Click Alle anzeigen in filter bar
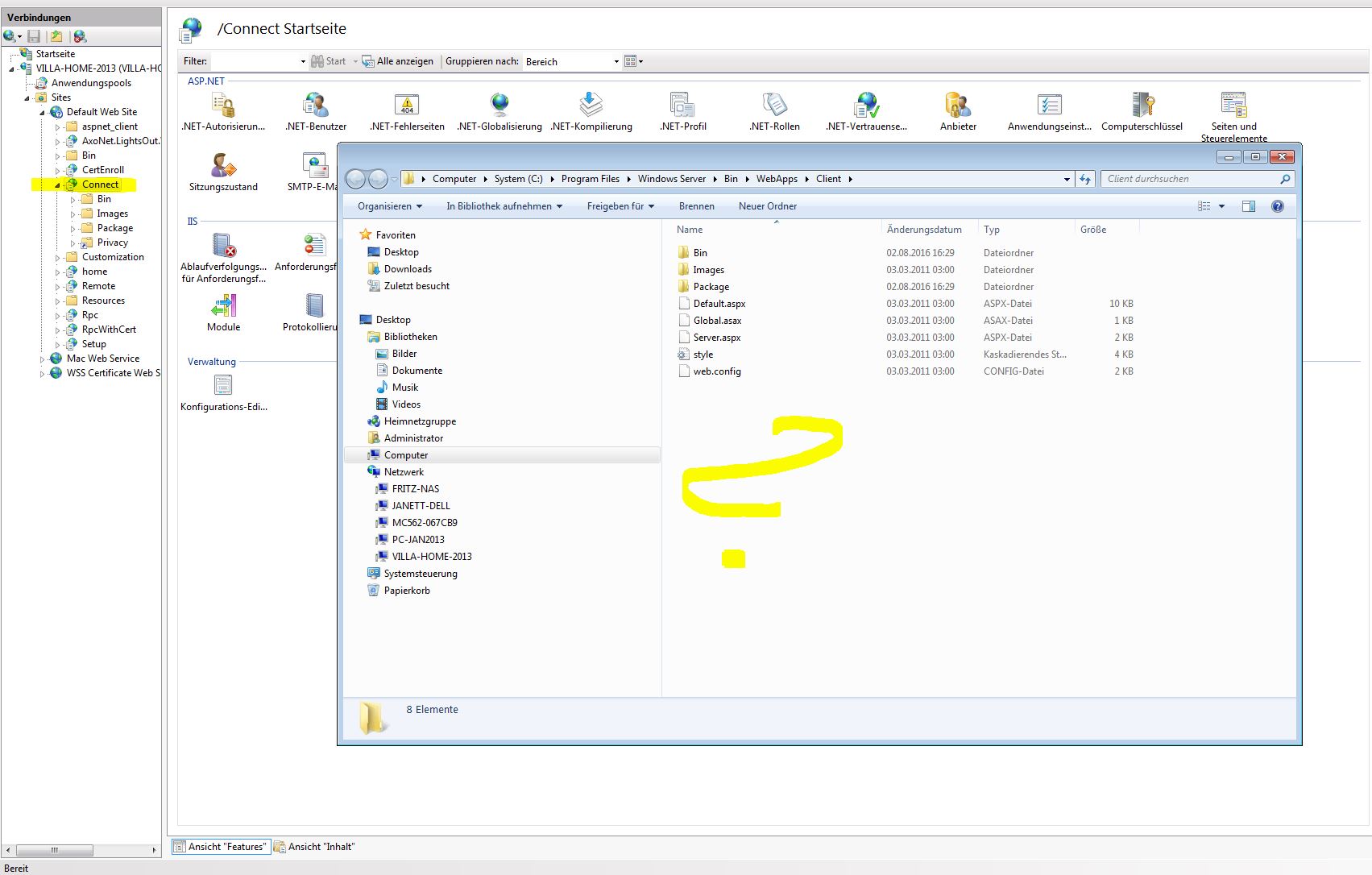Viewport: 1372px width, 875px height. click(x=400, y=61)
